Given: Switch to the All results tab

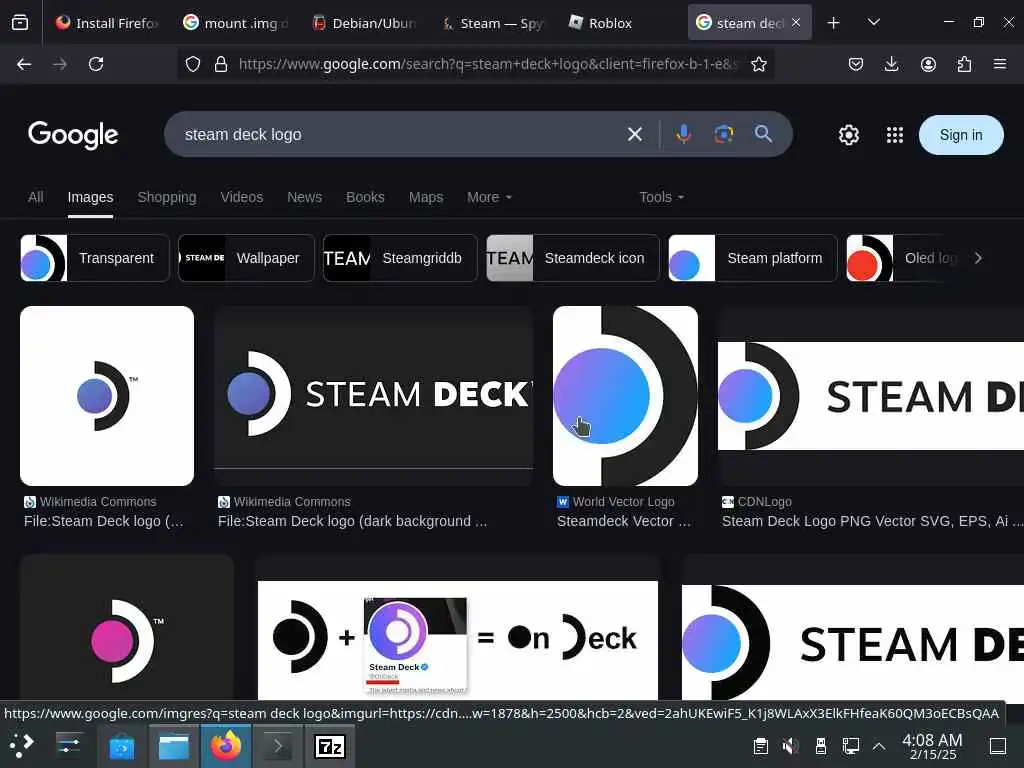Looking at the screenshot, I should [x=36, y=197].
